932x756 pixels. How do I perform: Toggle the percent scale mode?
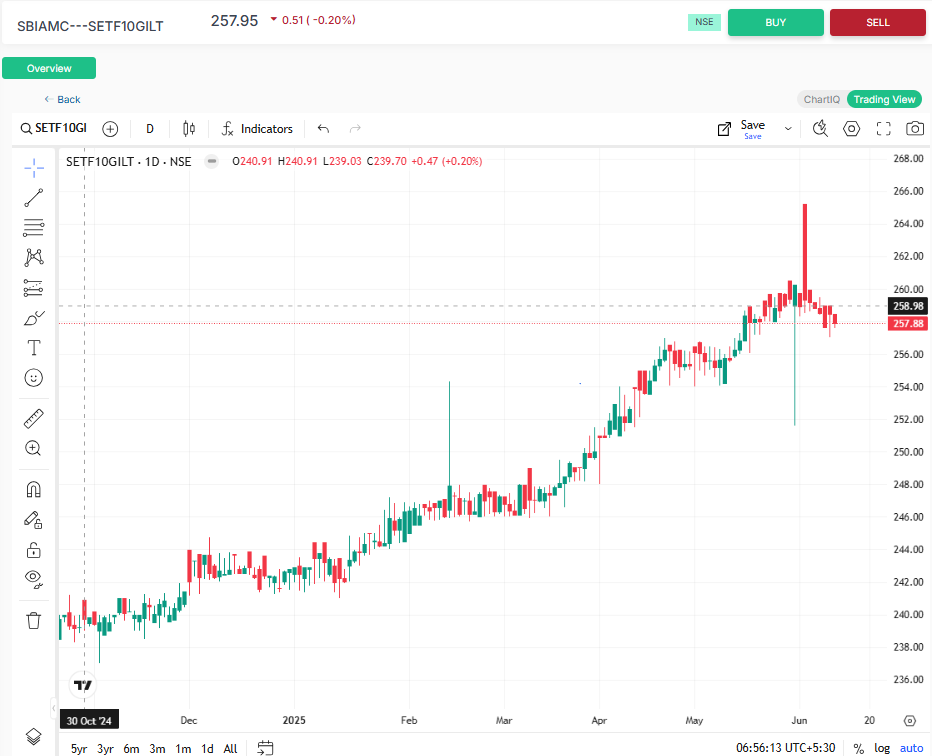coord(858,748)
